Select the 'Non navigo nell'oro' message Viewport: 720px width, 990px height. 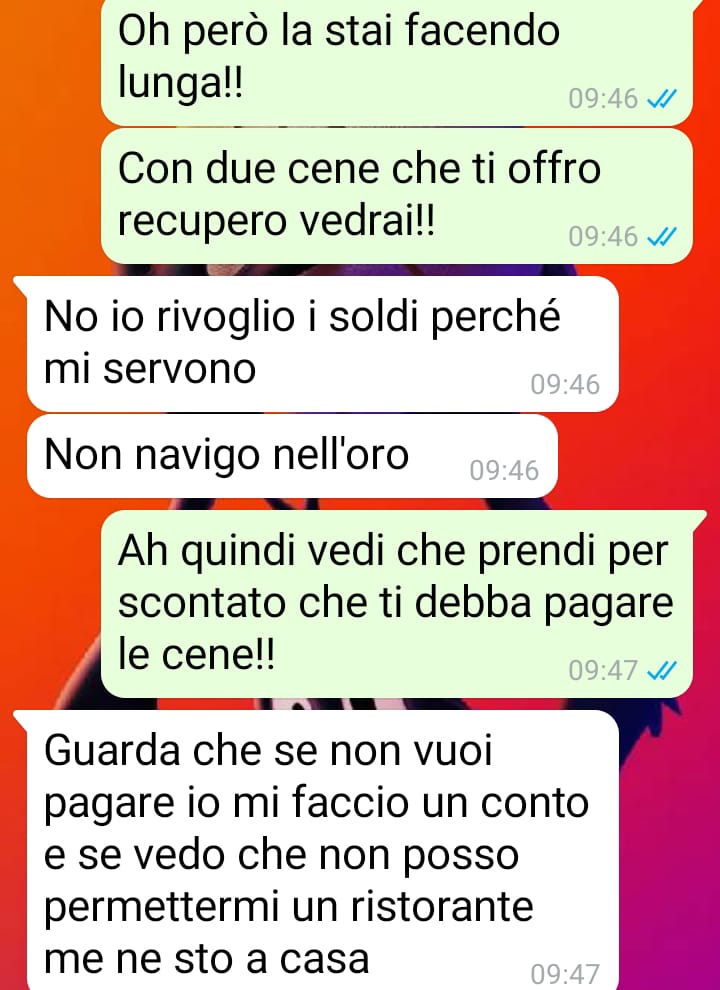pos(292,456)
